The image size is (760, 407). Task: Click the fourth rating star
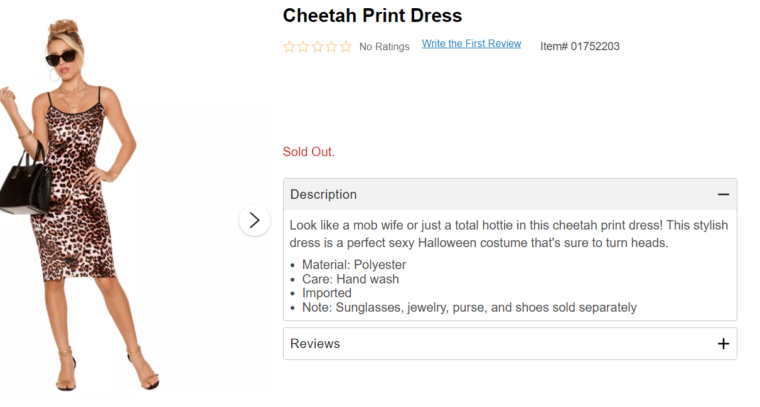click(331, 46)
